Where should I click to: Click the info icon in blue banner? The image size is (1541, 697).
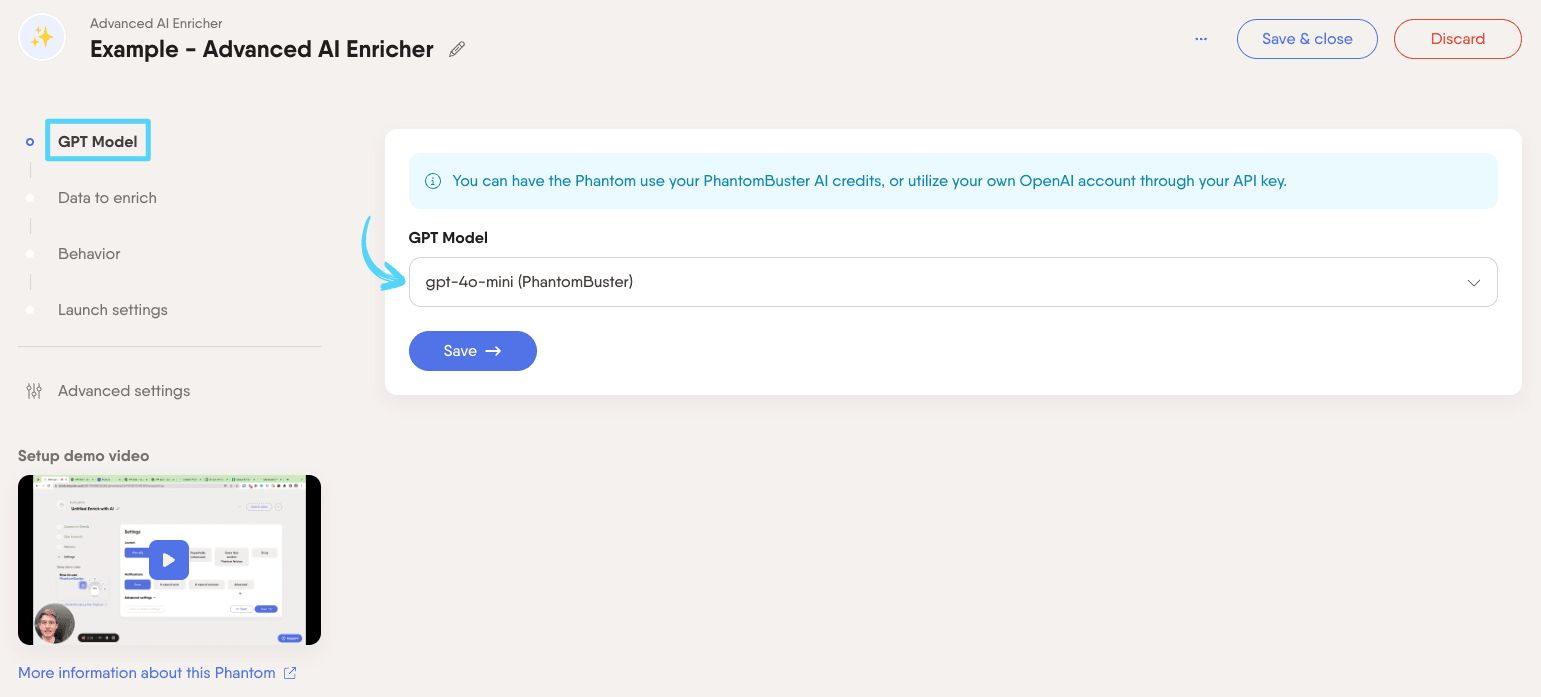point(433,181)
